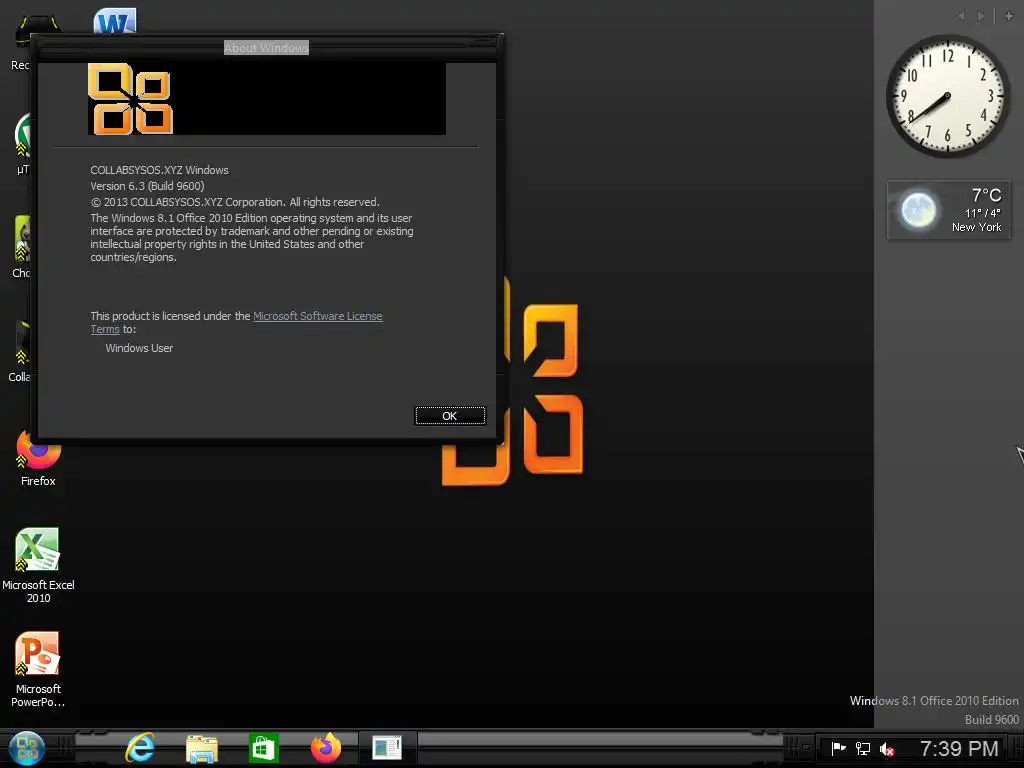
Task: Launch Internet Explorer from taskbar
Action: coord(140,748)
